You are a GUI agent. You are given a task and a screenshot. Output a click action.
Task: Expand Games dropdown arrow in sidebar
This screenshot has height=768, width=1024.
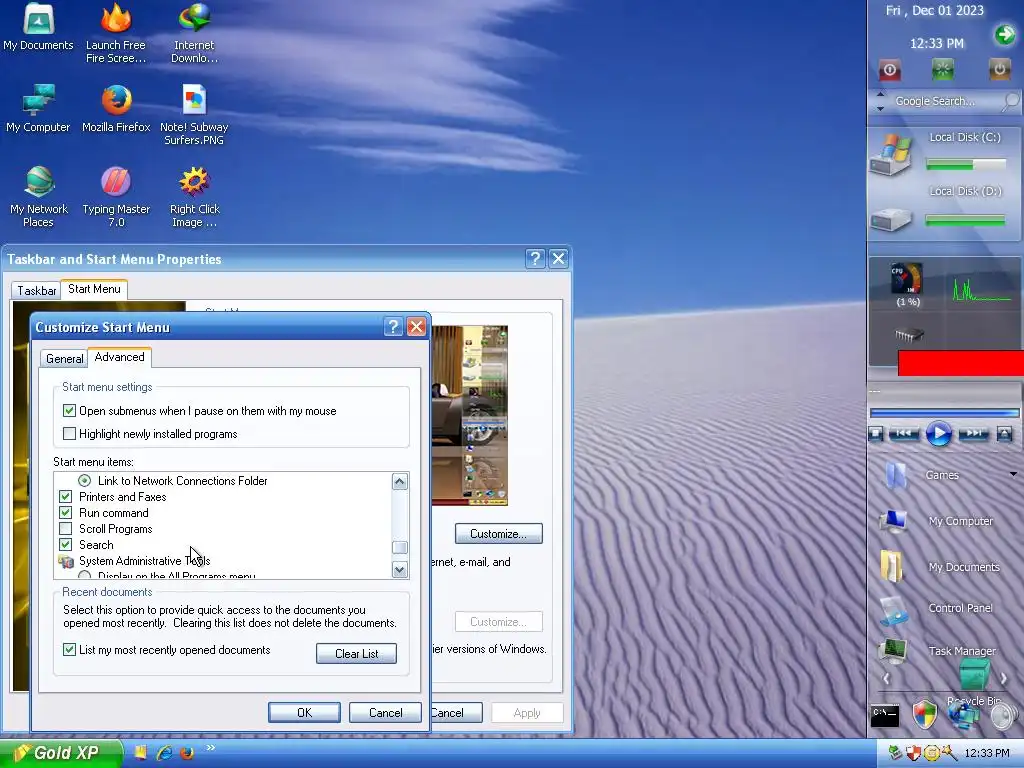pos(1013,474)
